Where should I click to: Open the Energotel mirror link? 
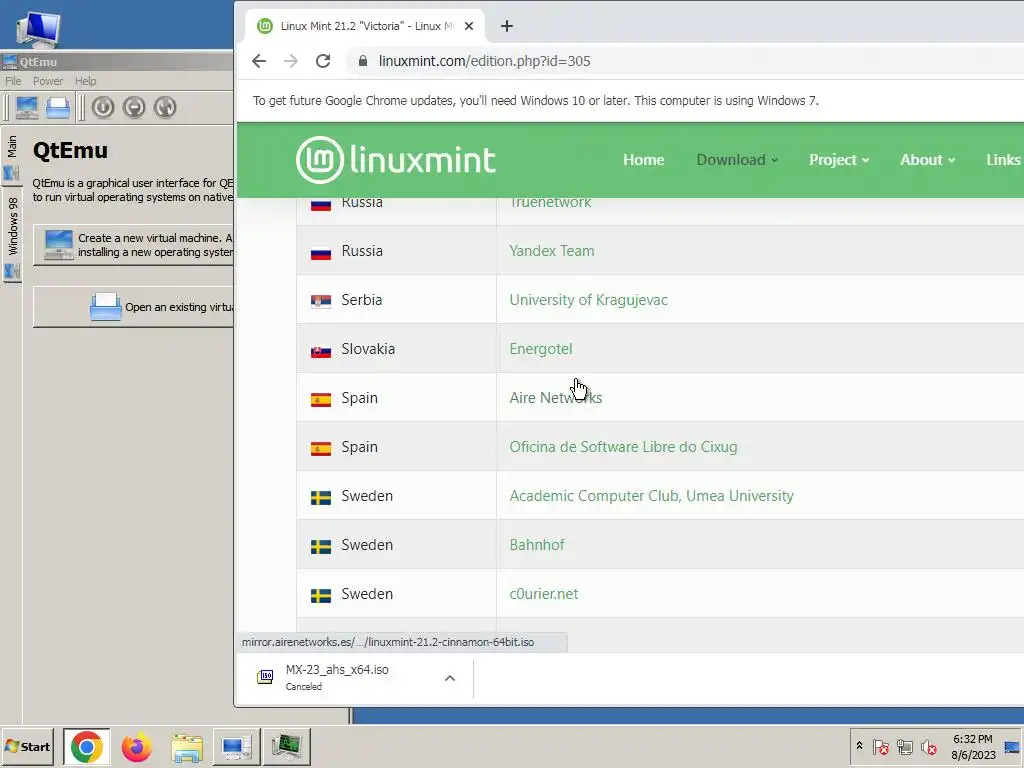tap(541, 349)
